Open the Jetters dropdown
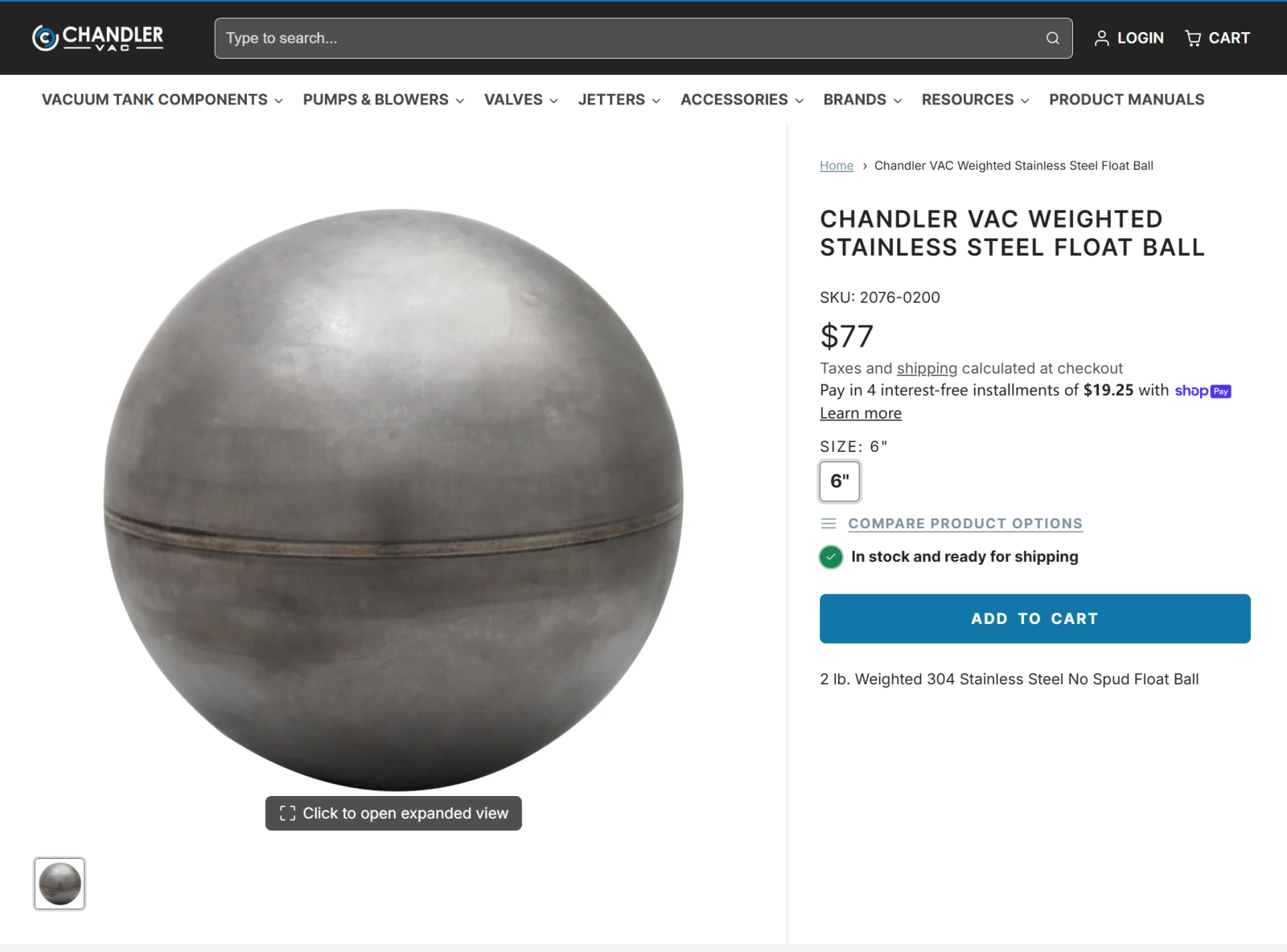This screenshot has width=1287, height=952. [619, 100]
